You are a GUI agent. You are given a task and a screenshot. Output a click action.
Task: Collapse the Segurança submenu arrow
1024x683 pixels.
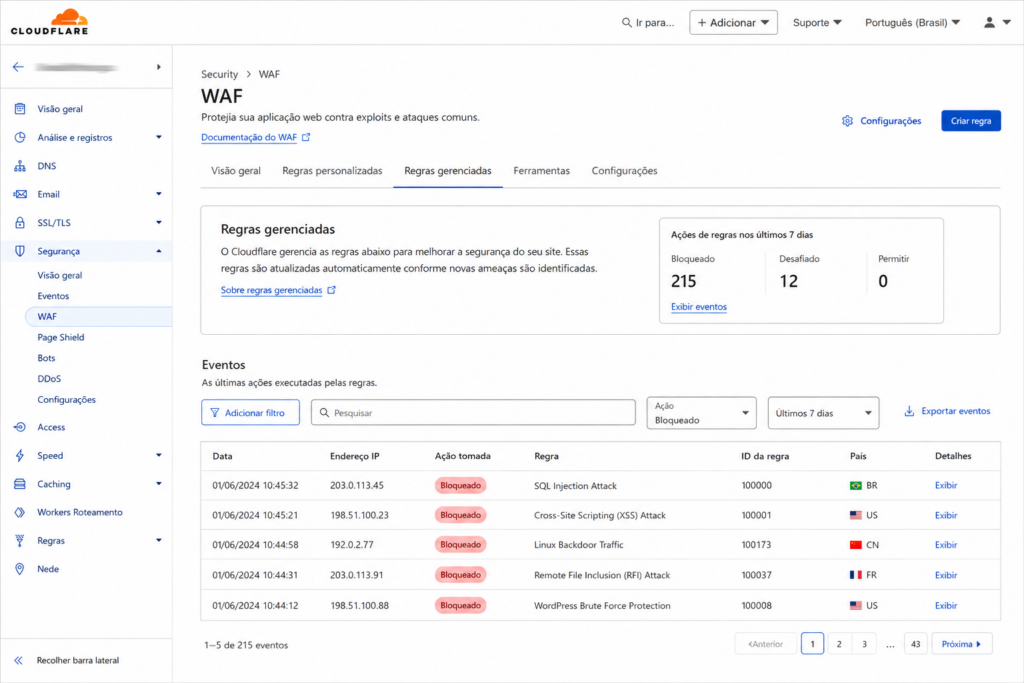[x=159, y=251]
